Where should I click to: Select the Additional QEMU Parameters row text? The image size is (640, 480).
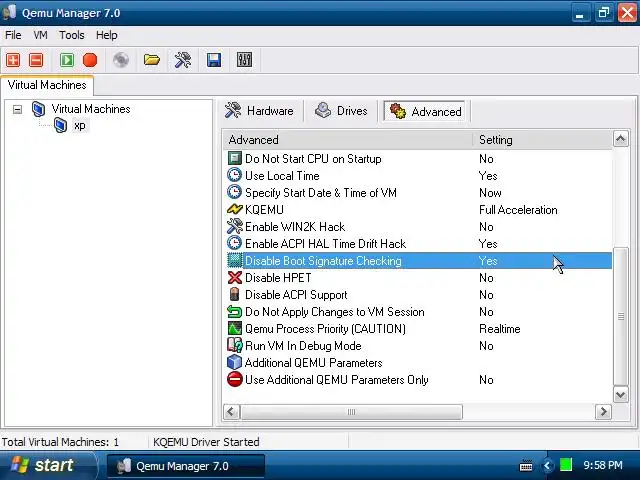pos(313,363)
